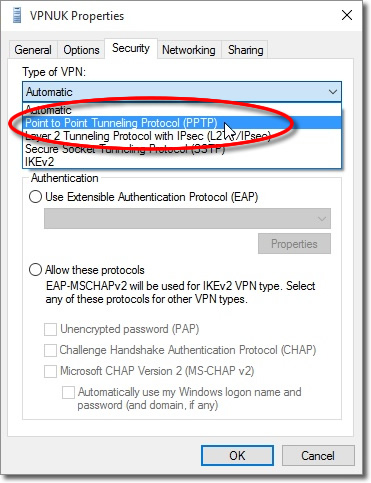Select Allow these protocols radio button
This screenshot has height=483, width=371.
(35, 270)
